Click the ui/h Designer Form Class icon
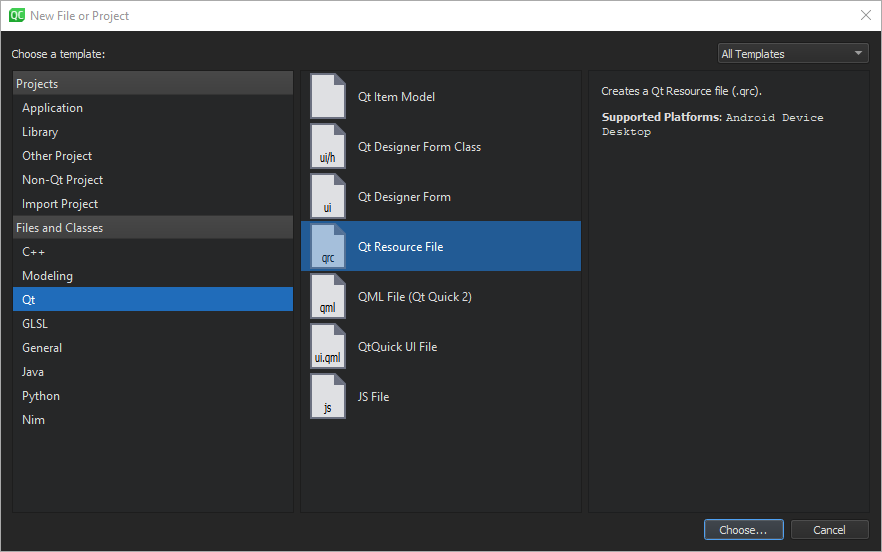The width and height of the screenshot is (882, 552). (x=328, y=146)
